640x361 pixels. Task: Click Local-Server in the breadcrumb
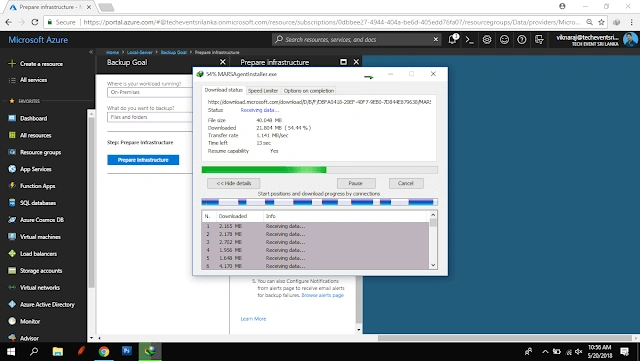[x=140, y=52]
